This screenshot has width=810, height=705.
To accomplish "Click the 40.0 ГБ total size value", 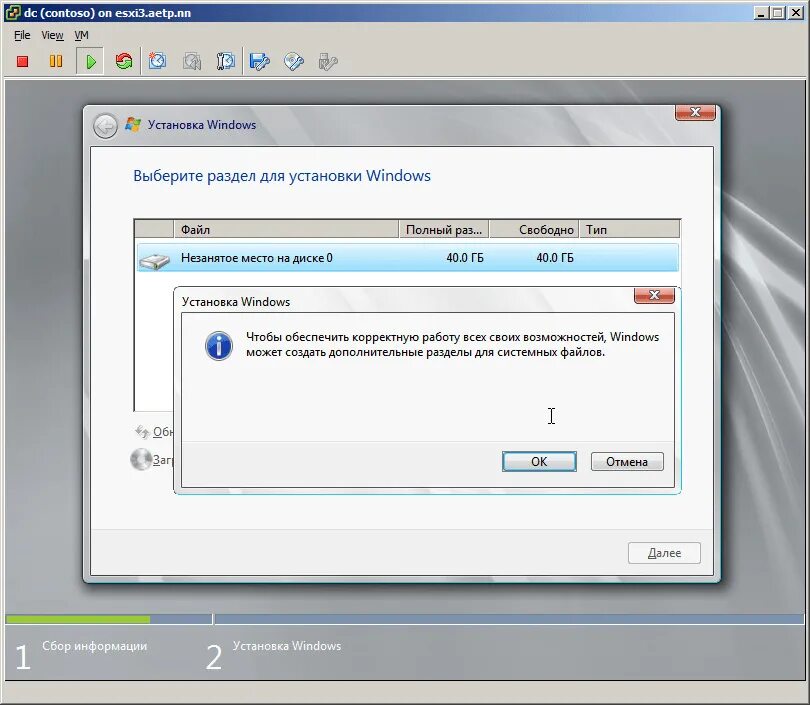I will click(465, 258).
